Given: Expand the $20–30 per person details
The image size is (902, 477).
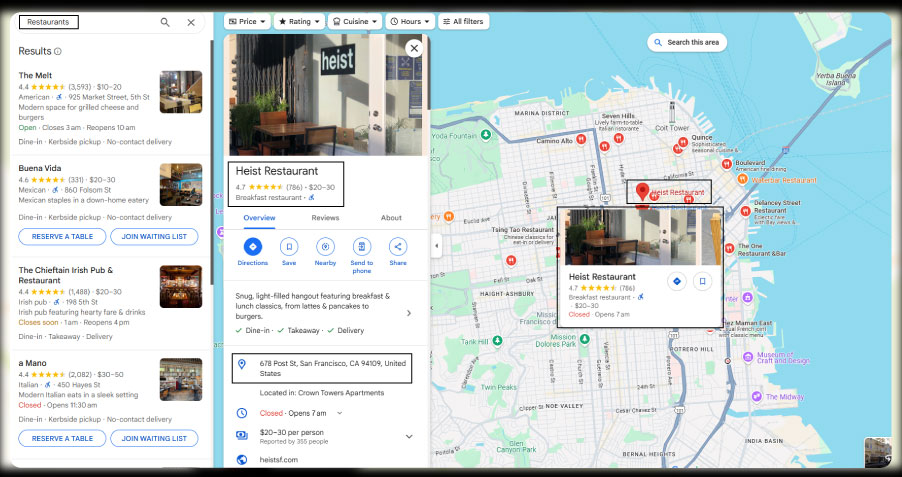Looking at the screenshot, I should click(408, 436).
